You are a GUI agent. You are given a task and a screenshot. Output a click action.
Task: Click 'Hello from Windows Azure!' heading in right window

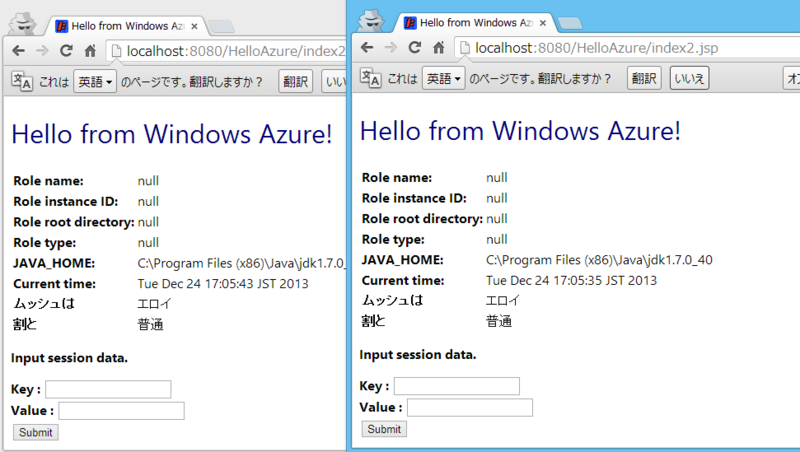tap(520, 131)
